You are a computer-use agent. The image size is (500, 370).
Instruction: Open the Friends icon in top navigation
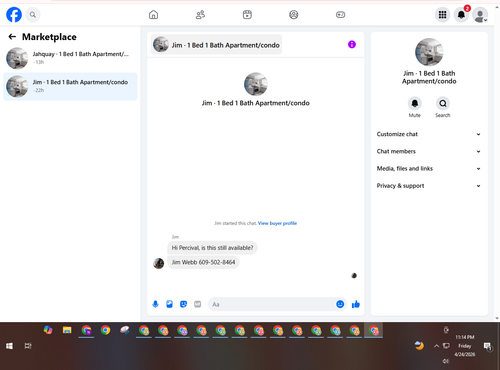coord(200,15)
